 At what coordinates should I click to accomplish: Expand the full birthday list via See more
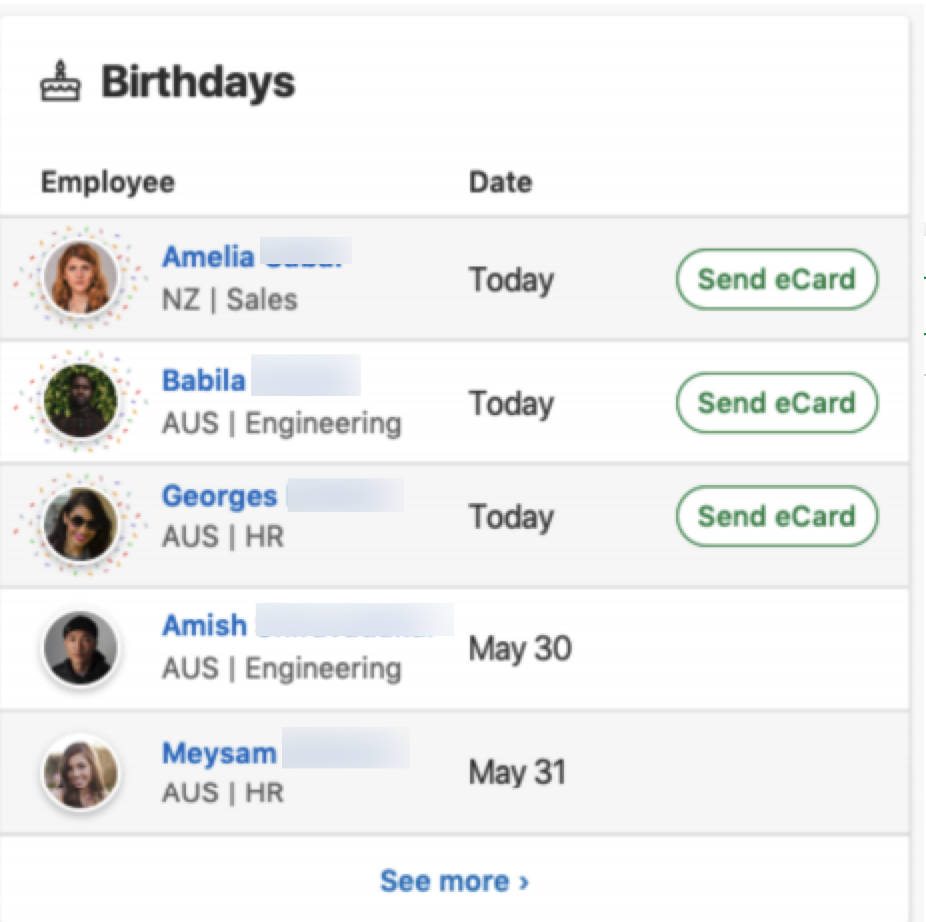tap(455, 881)
